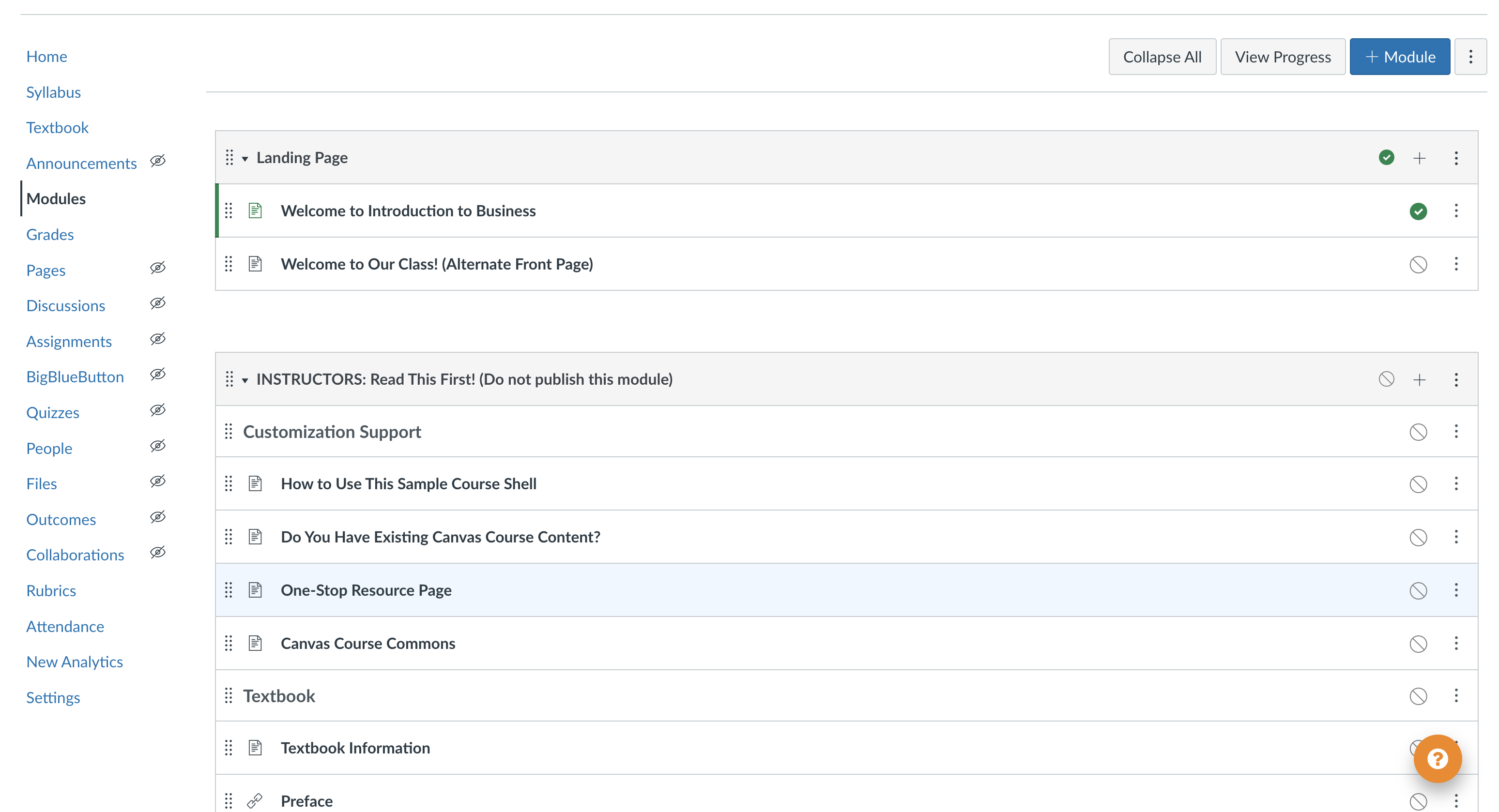The height and width of the screenshot is (812, 1499).
Task: Open the three-dot menu beside + Module button
Action: tap(1470, 57)
